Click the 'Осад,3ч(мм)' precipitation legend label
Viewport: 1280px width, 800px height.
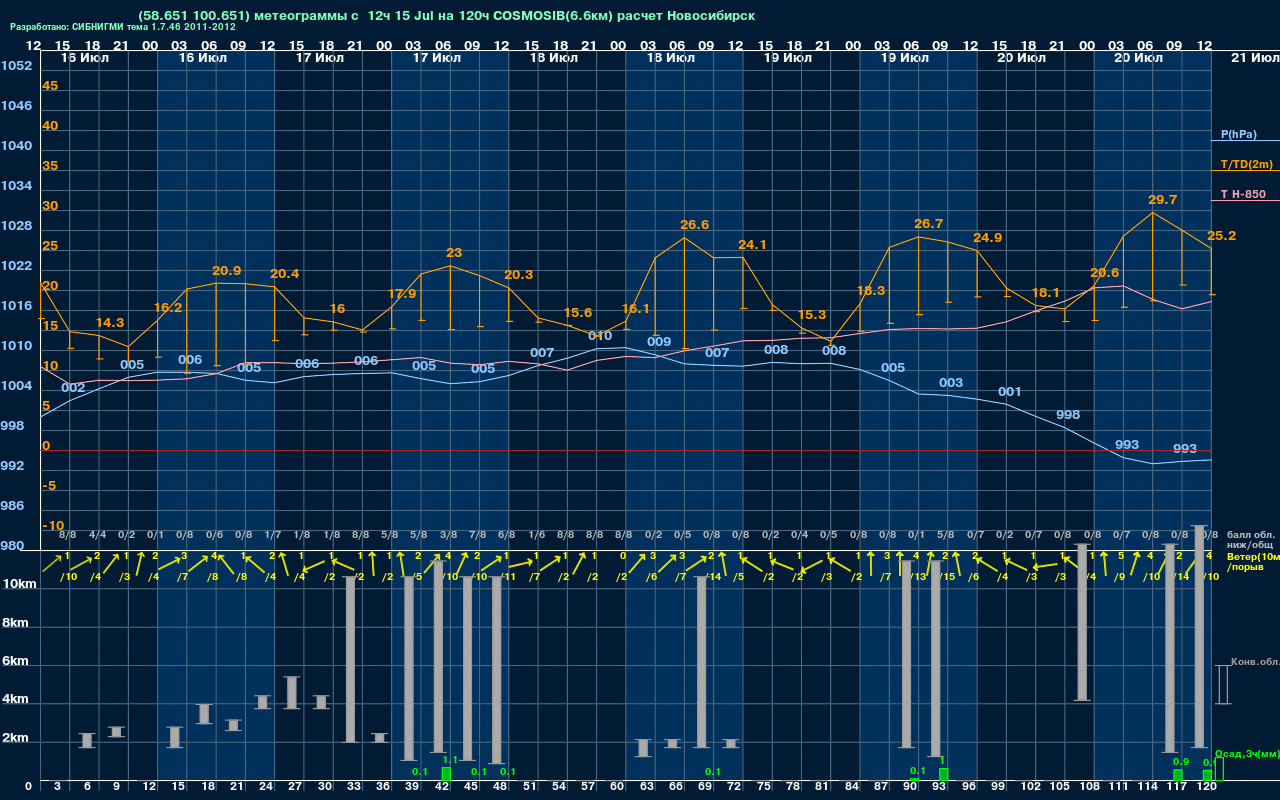1246,753
